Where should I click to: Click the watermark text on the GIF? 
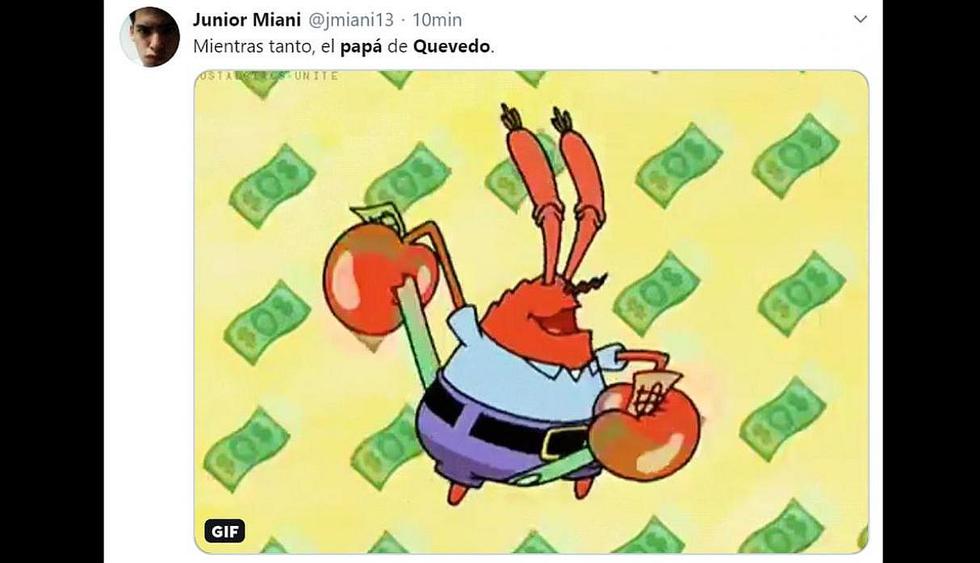pos(269,76)
